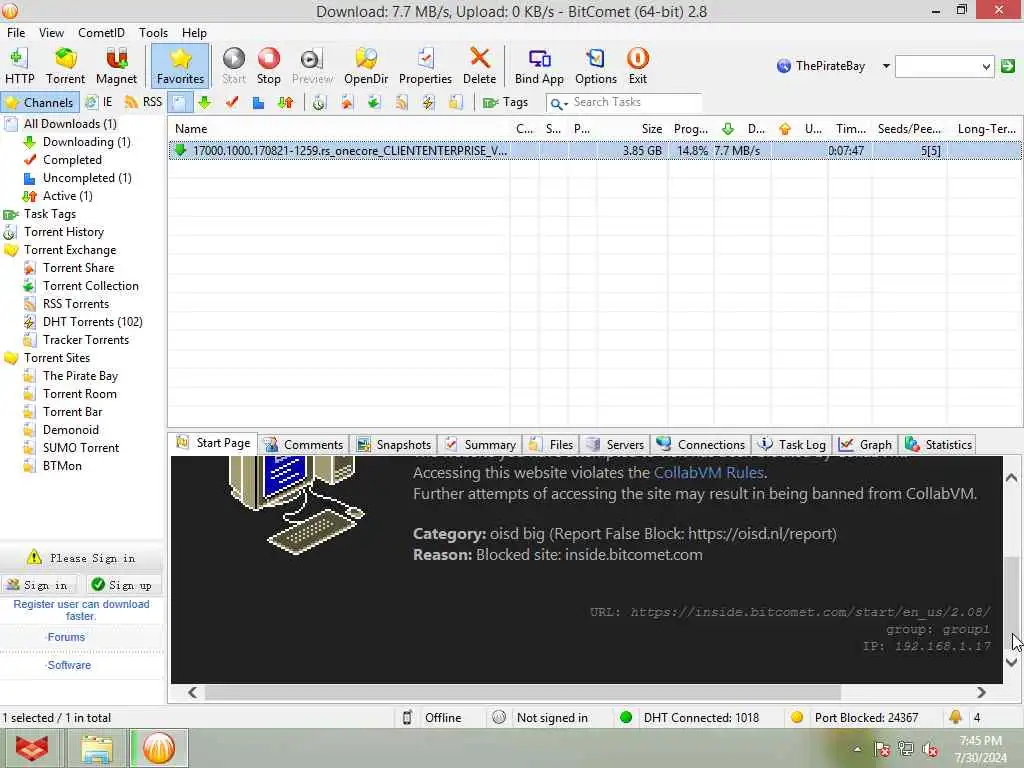Select DHT Torrents (102) in the sidebar
The image size is (1024, 768).
tap(92, 322)
